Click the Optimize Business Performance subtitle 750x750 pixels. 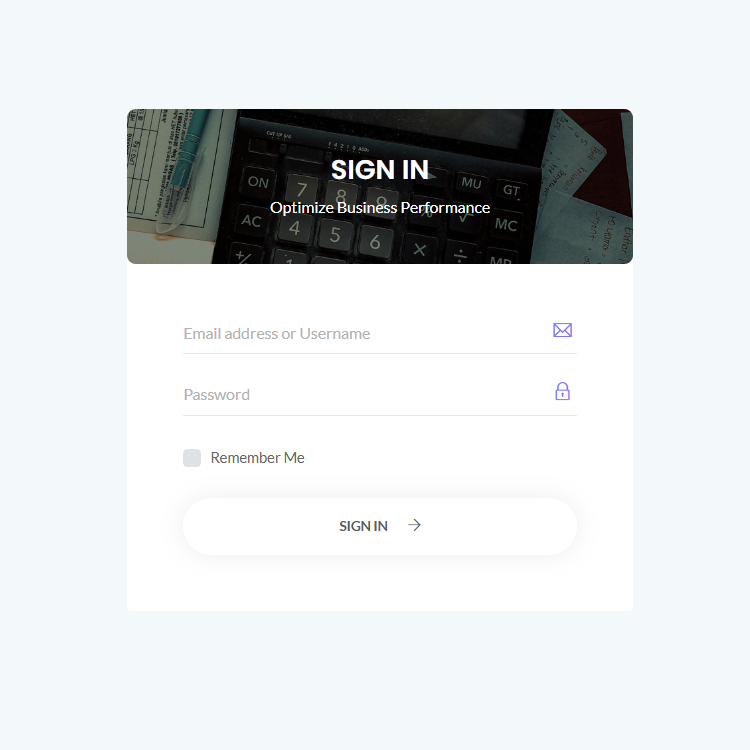click(380, 208)
